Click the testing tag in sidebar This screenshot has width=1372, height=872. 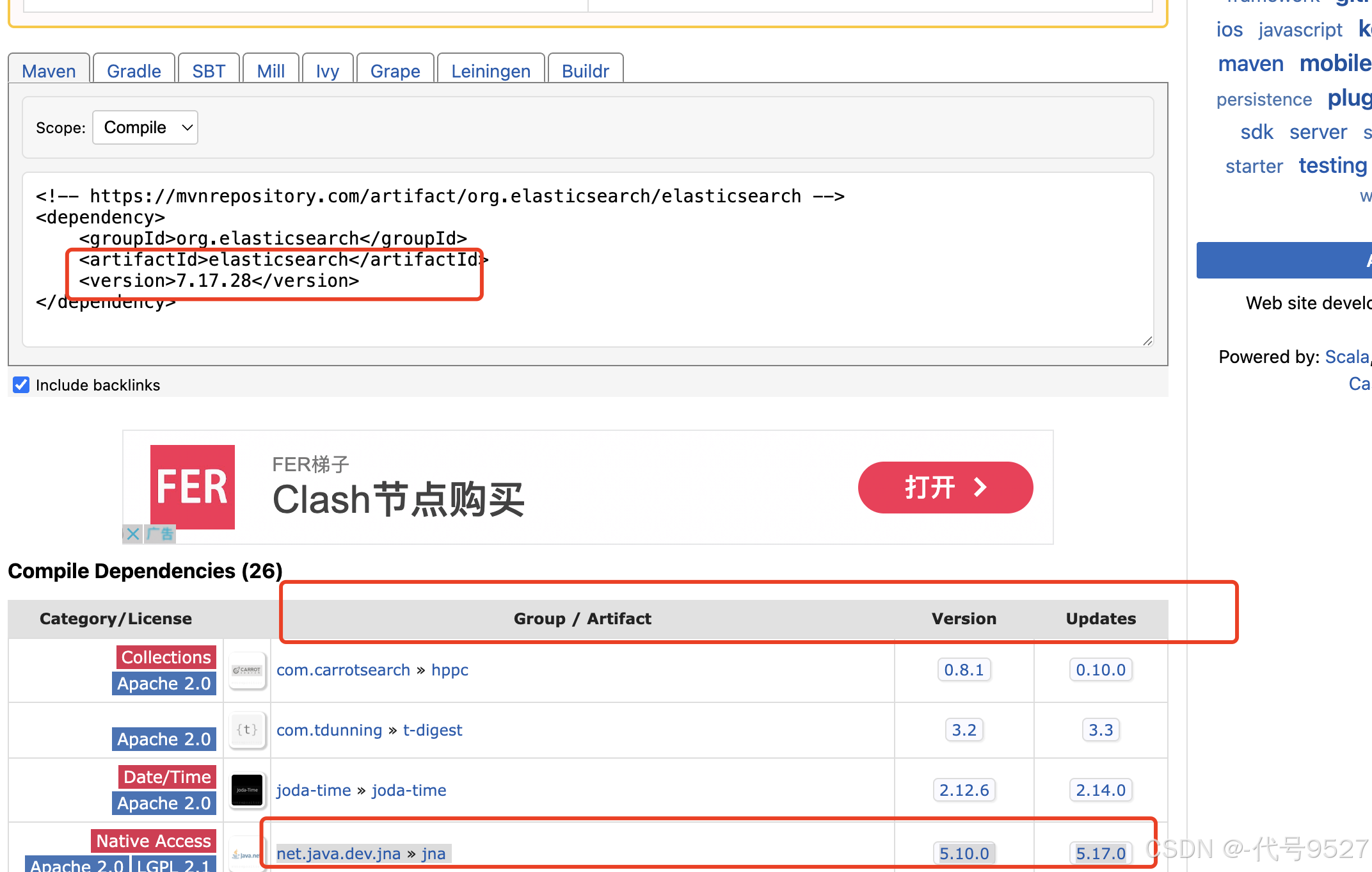click(1332, 166)
